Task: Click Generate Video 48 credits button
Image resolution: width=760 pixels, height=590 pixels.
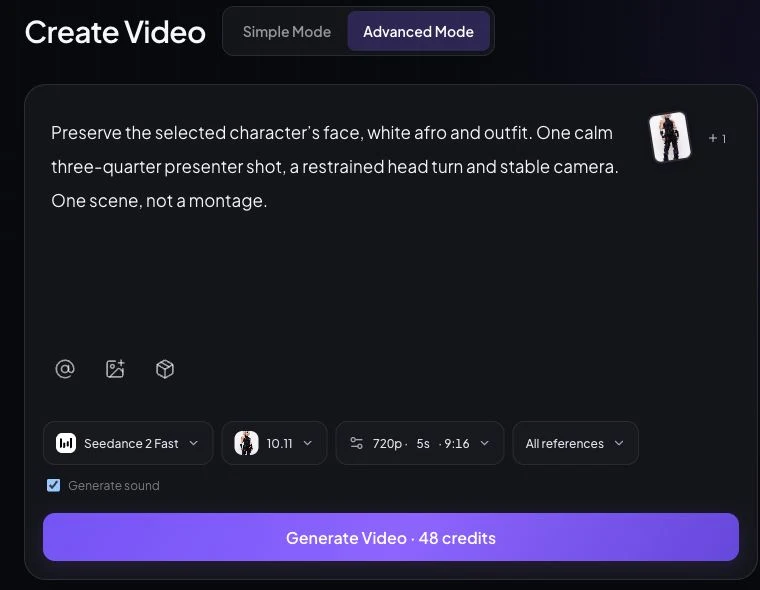Action: coord(391,537)
